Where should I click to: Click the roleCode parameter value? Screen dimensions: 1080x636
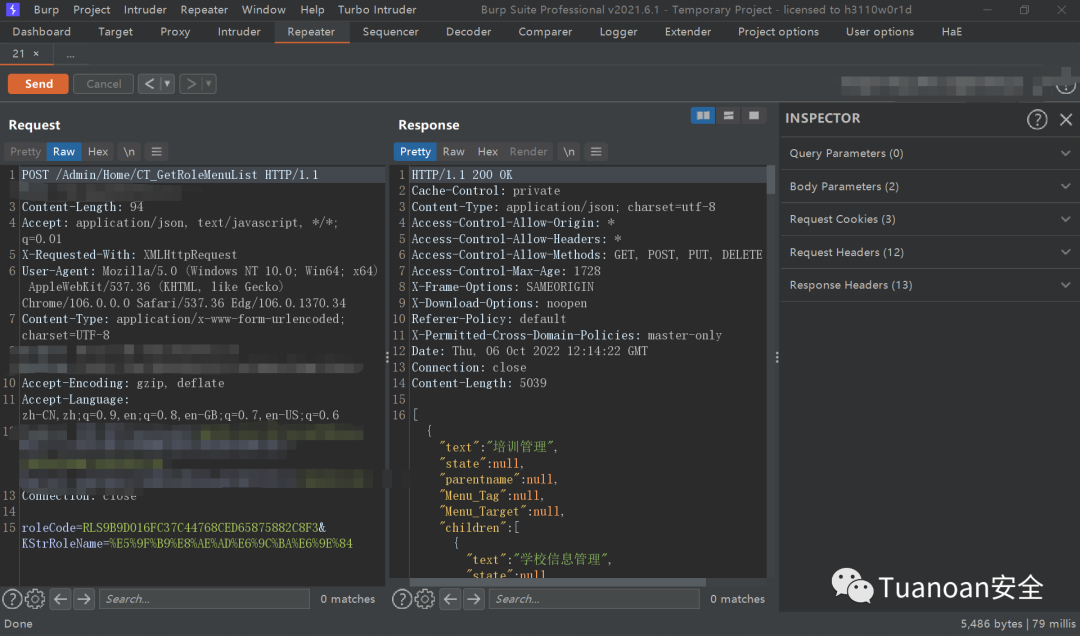pyautogui.click(x=200, y=528)
